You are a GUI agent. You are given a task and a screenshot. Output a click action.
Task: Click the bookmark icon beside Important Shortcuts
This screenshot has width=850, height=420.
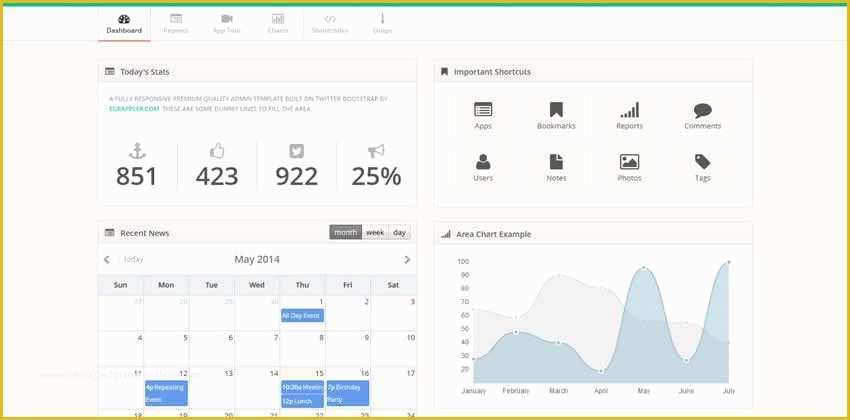click(445, 72)
